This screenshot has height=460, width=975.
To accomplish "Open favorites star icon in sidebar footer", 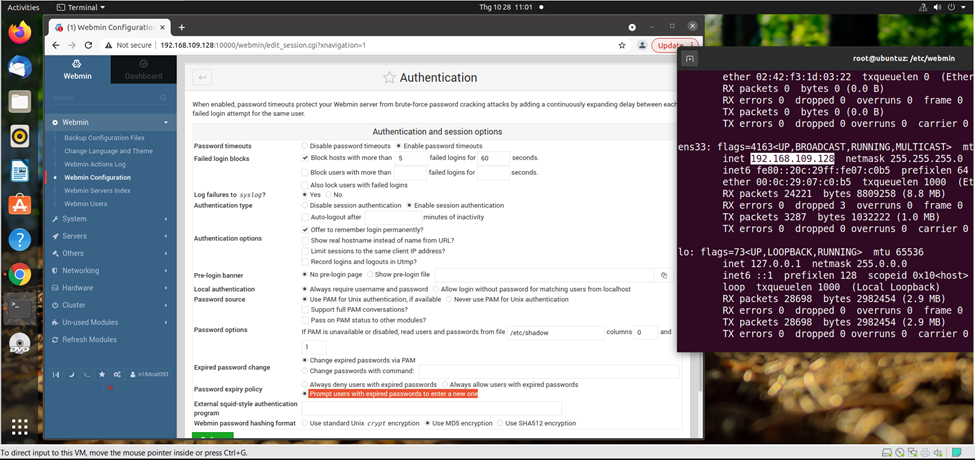I will pos(102,375).
